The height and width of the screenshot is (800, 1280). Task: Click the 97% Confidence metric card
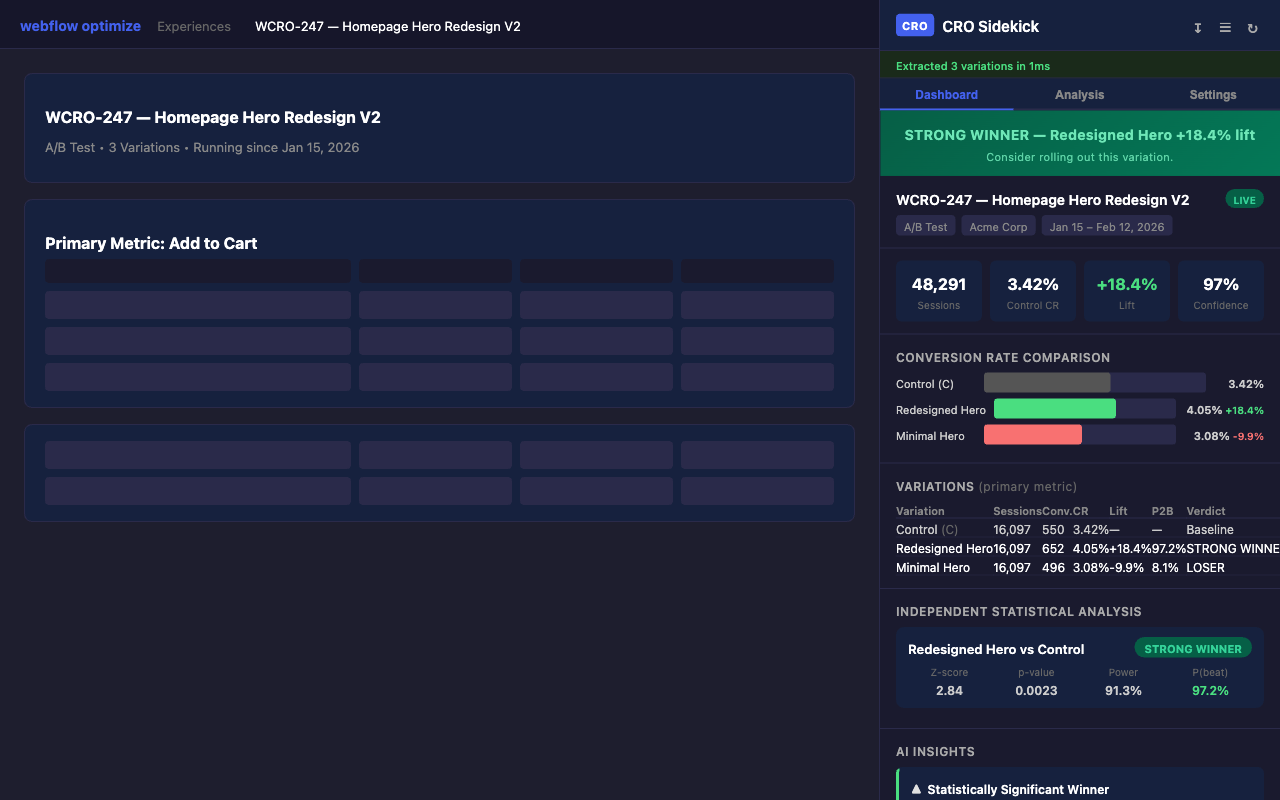point(1220,290)
